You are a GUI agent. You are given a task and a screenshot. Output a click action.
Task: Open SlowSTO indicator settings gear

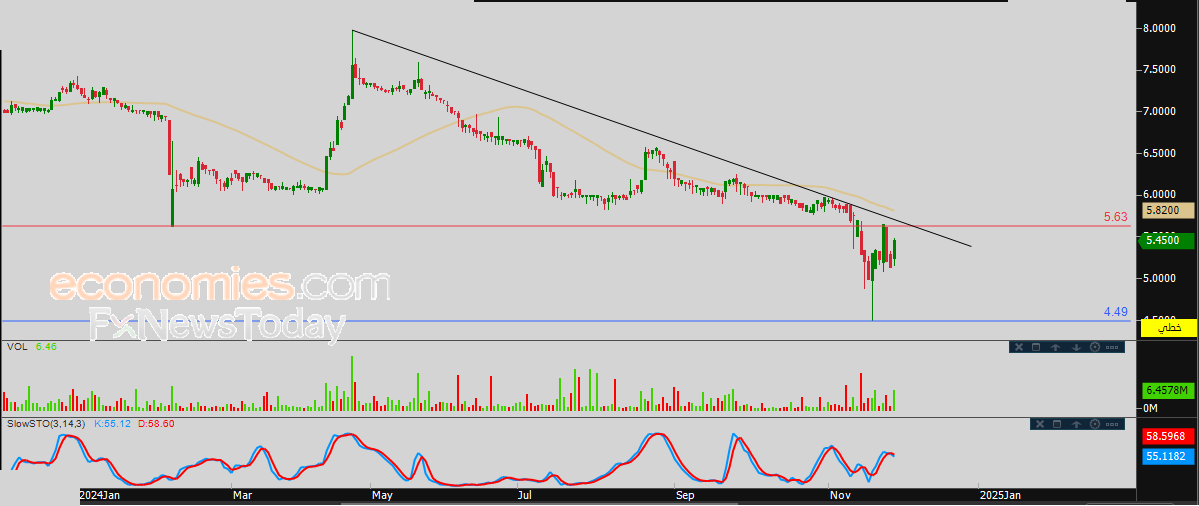point(1095,424)
